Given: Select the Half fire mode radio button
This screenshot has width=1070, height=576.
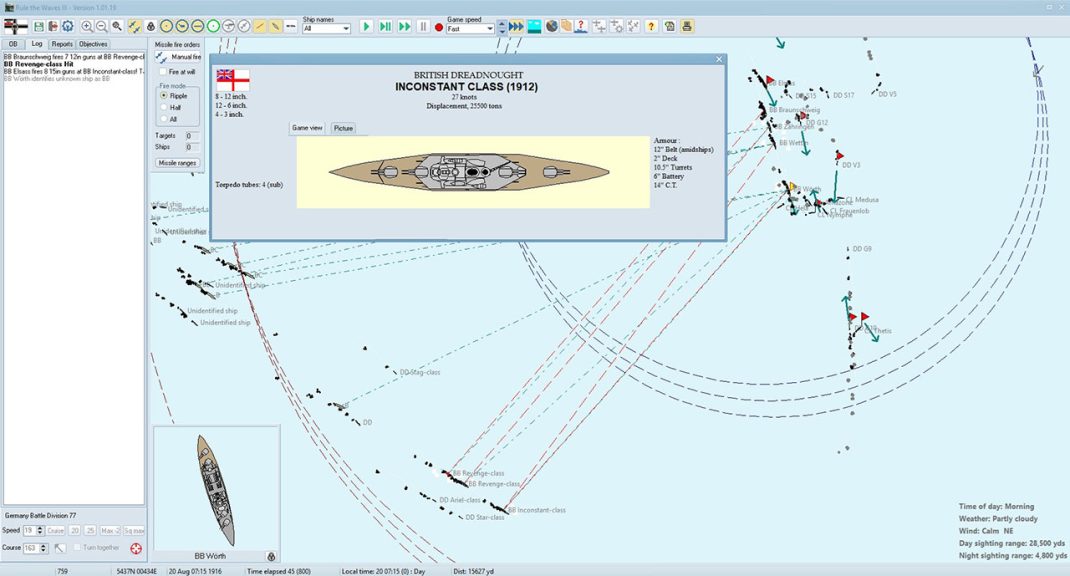Looking at the screenshot, I should [x=163, y=107].
